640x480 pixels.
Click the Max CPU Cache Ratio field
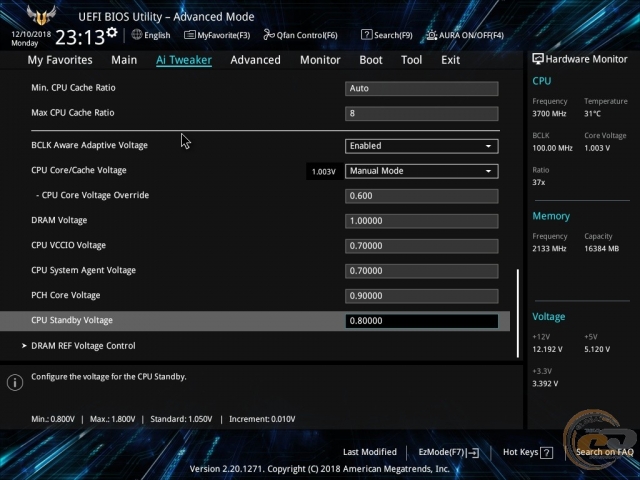tap(422, 113)
